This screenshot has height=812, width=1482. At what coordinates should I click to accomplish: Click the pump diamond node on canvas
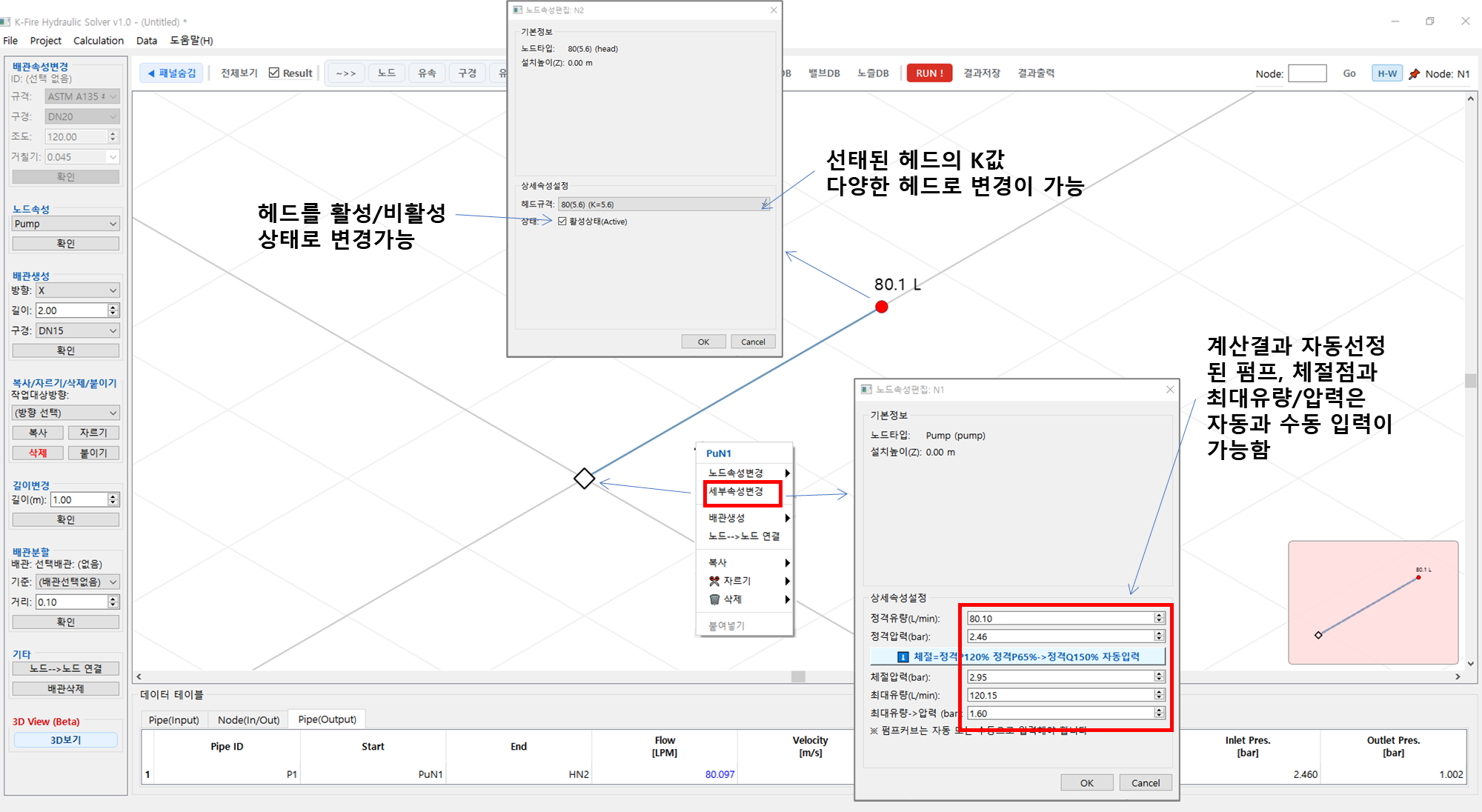point(584,479)
